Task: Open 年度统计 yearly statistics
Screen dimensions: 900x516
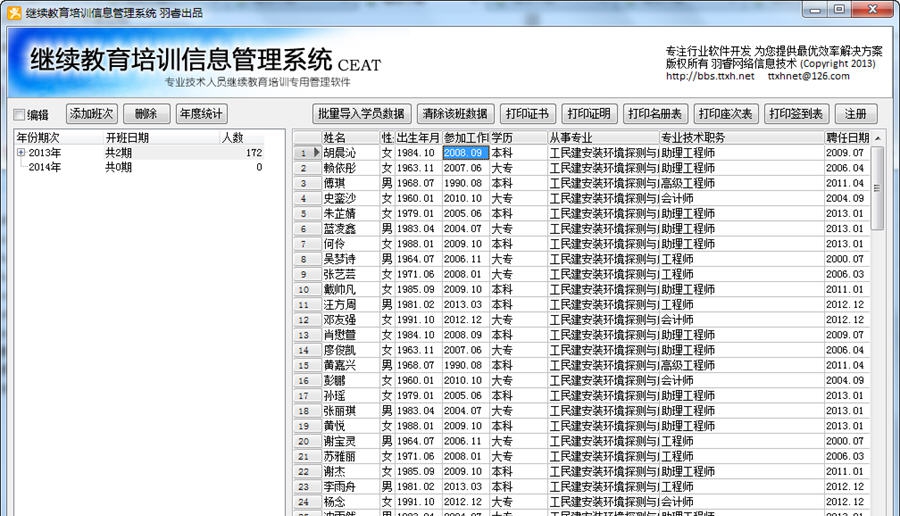Action: (x=201, y=114)
